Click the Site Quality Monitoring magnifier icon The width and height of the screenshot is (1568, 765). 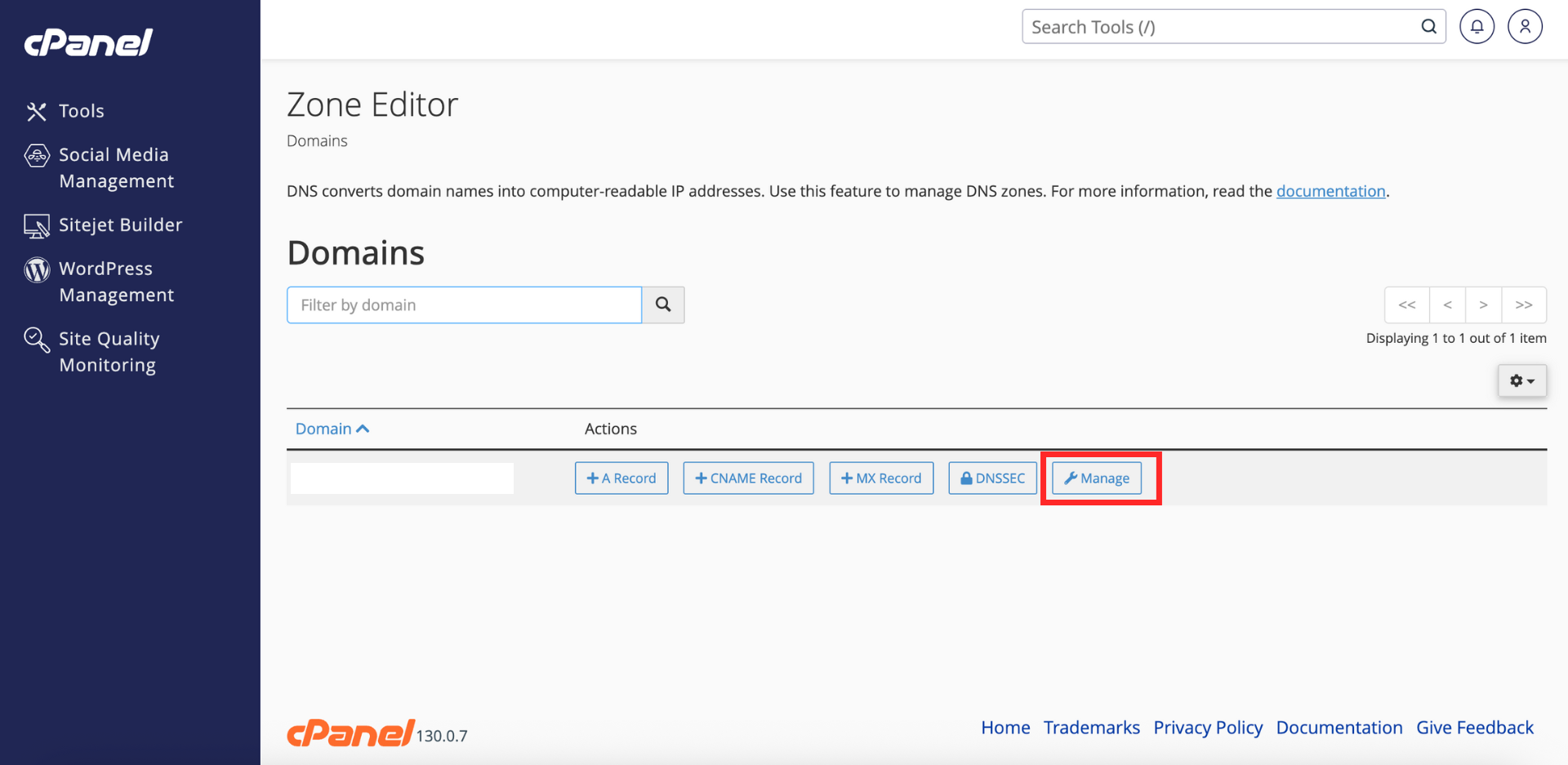pos(37,340)
